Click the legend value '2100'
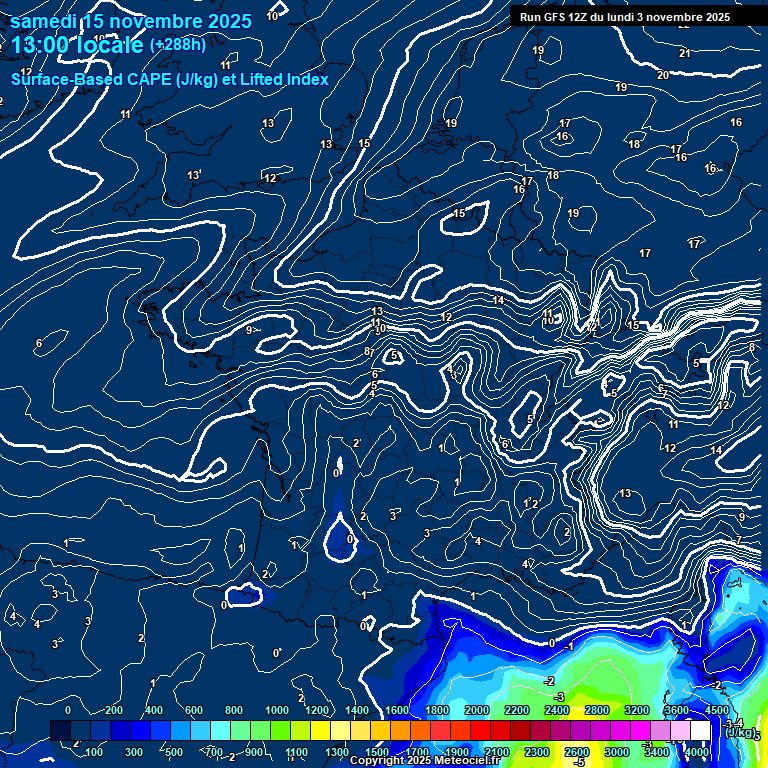The width and height of the screenshot is (768, 768). coord(497,752)
